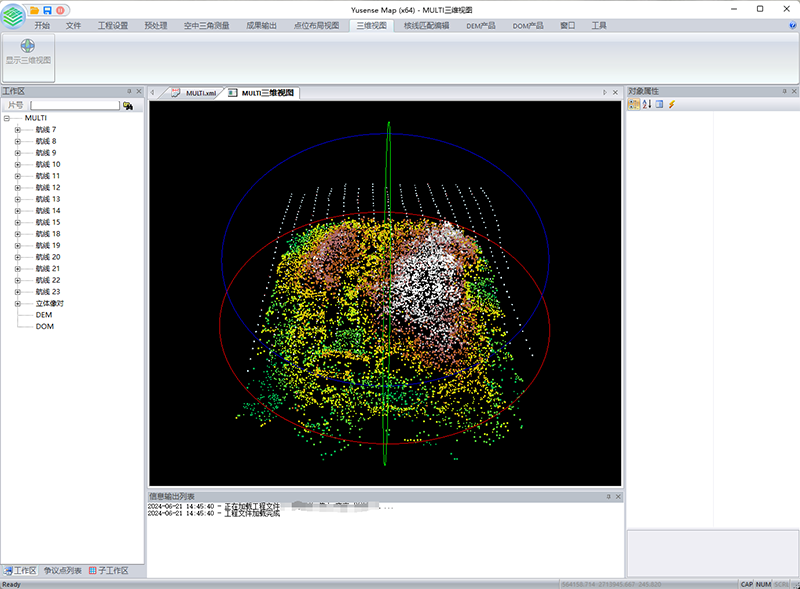
Task: Click the lightning bolt events icon
Action: tap(672, 104)
